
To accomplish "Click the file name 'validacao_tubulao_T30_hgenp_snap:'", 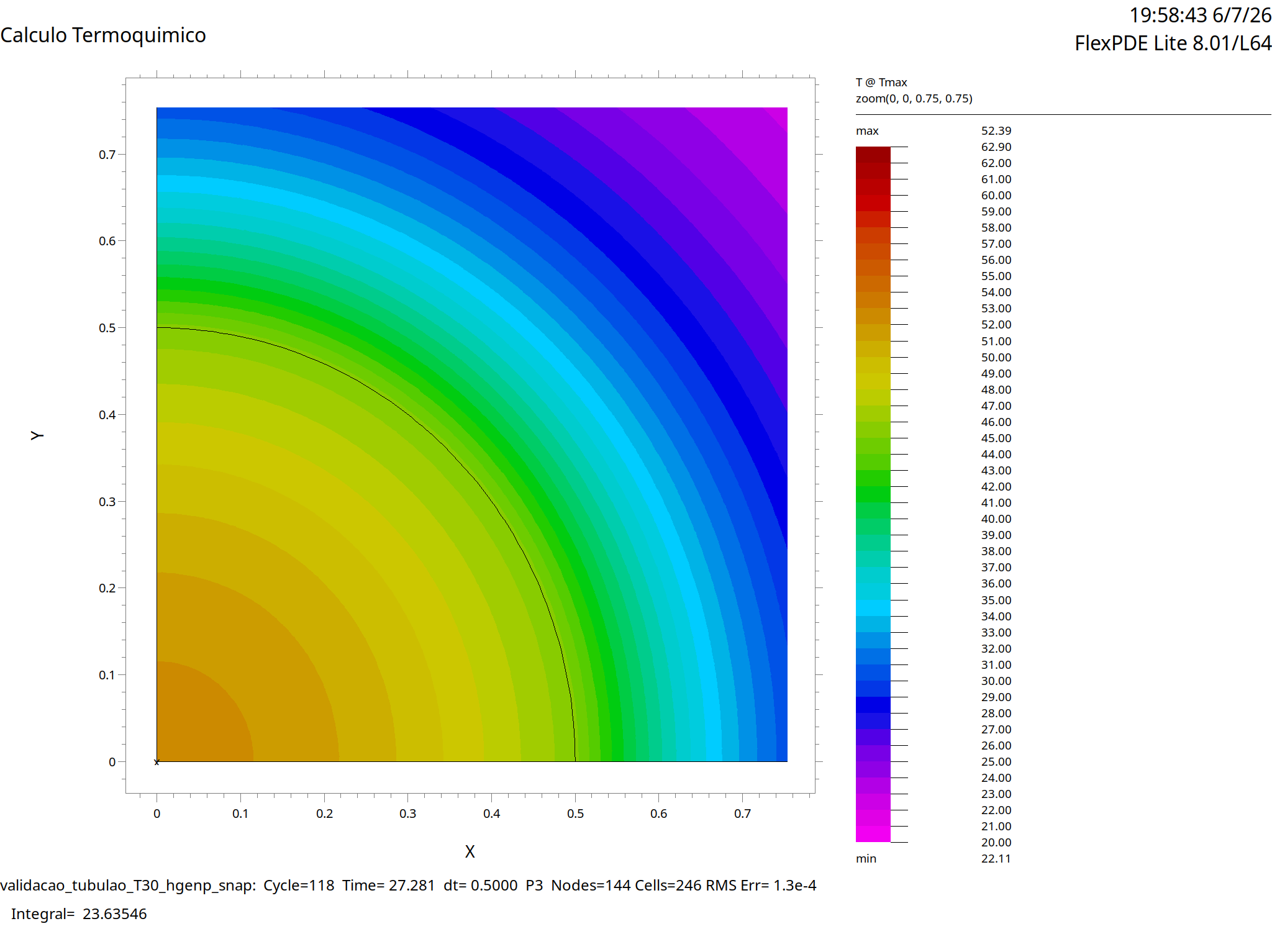I will pos(128,886).
